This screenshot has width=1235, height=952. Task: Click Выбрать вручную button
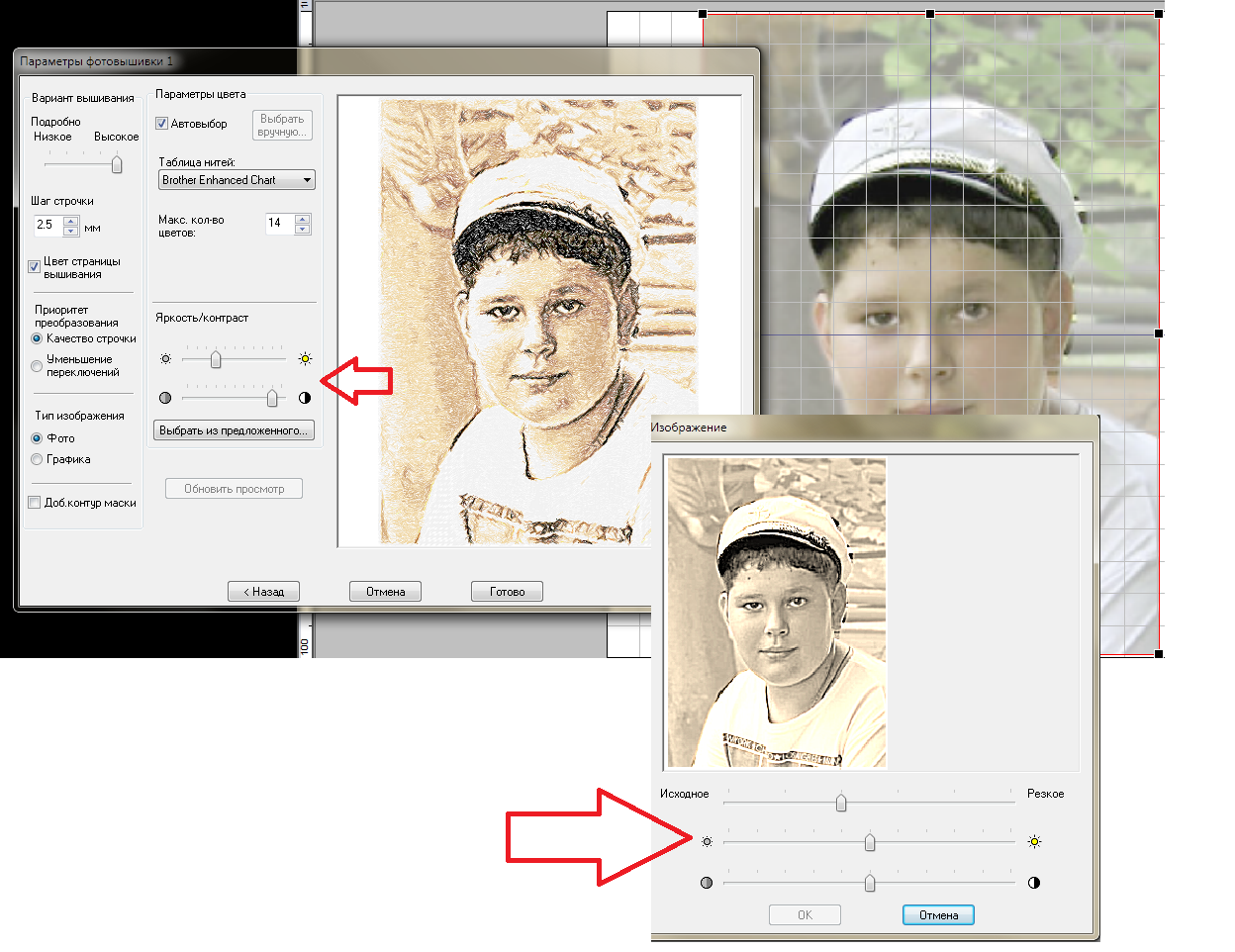[282, 126]
